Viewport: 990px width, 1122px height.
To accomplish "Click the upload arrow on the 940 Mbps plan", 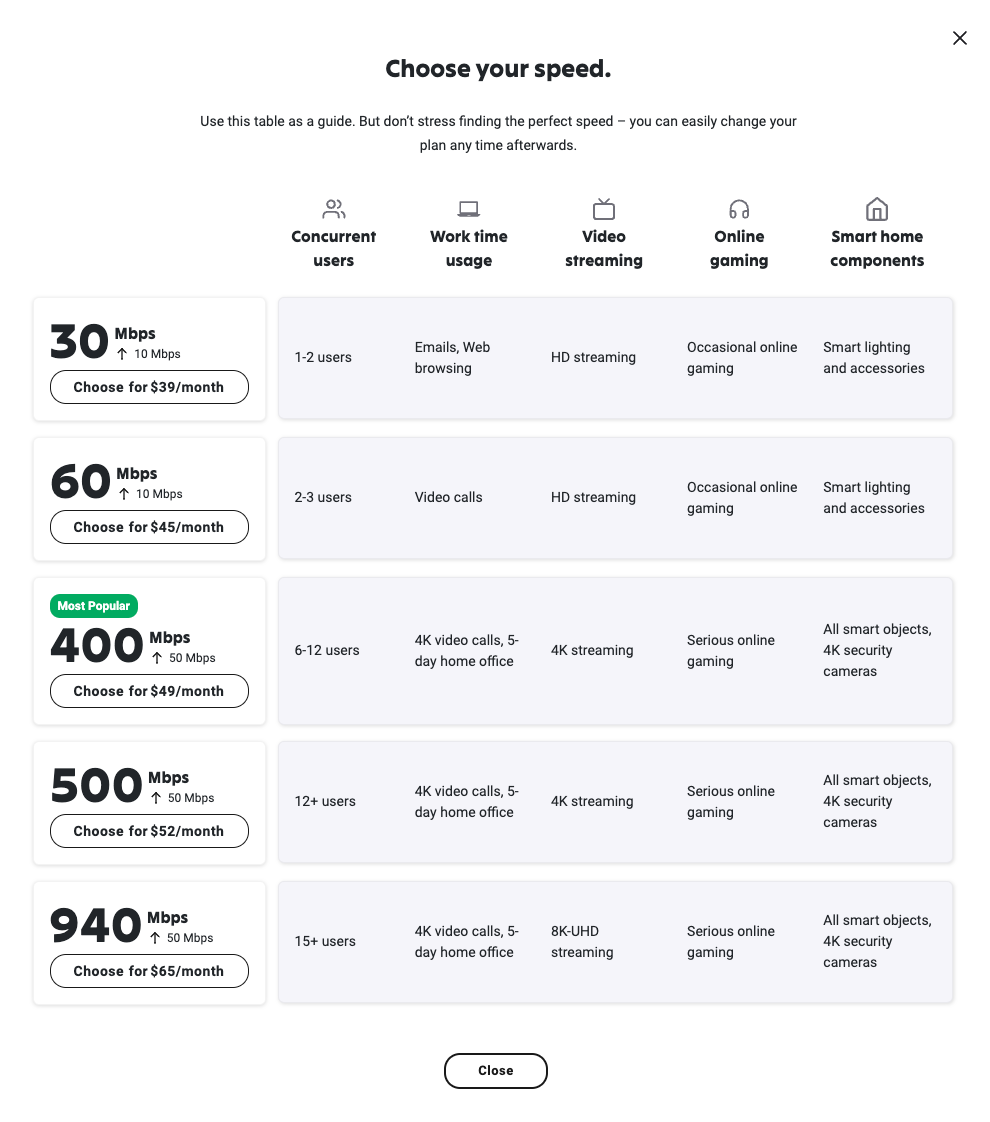I will [155, 938].
